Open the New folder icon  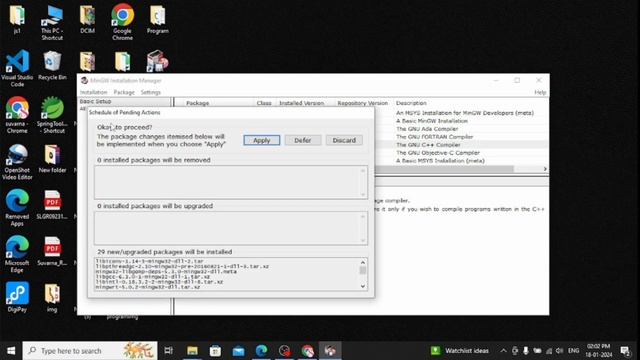[52, 159]
